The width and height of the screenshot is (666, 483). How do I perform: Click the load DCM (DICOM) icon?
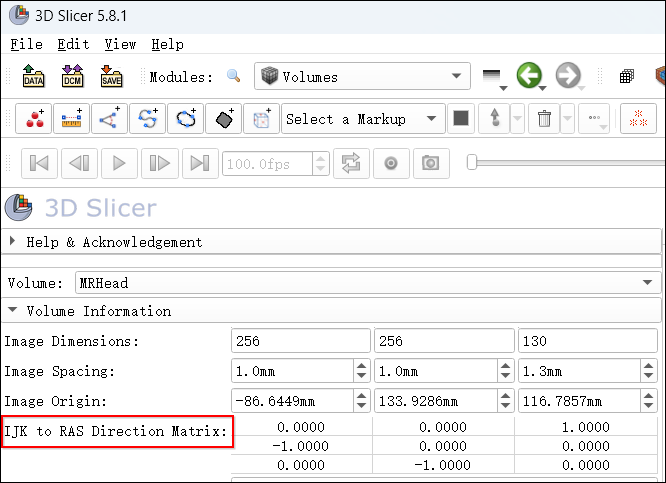72,77
